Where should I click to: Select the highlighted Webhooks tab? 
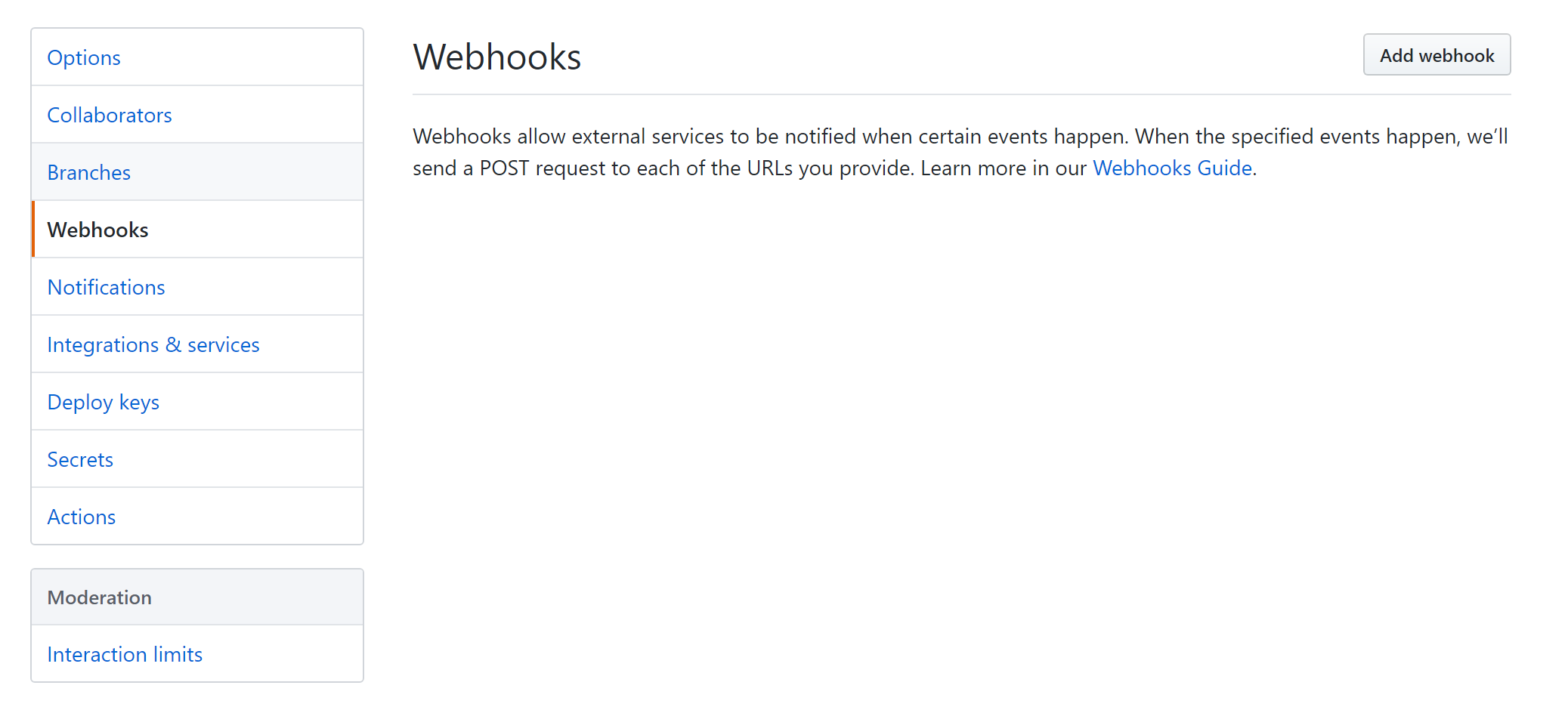pyautogui.click(x=97, y=230)
